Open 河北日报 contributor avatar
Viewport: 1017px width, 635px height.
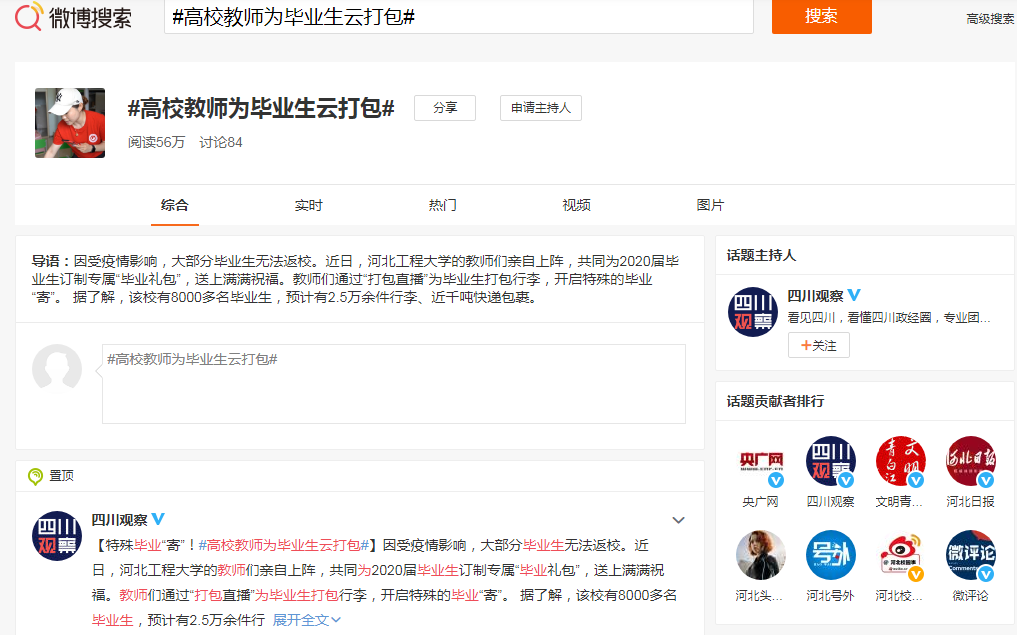pyautogui.click(x=970, y=461)
